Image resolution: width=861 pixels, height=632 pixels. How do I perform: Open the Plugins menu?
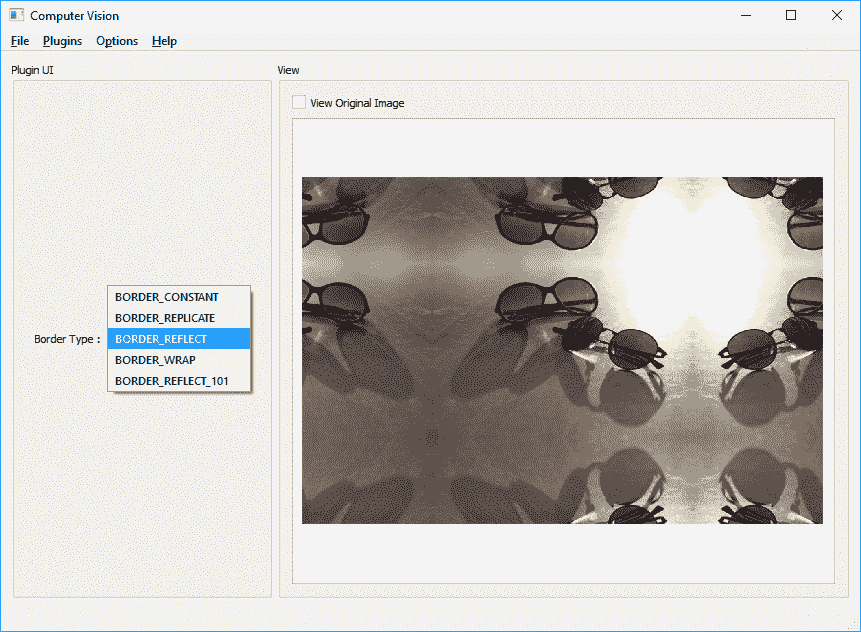point(62,41)
